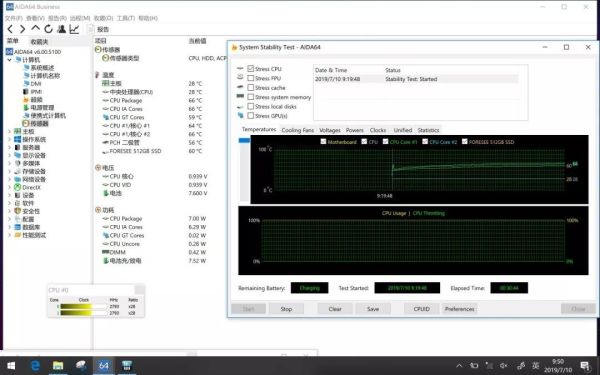
Task: Enable Stress local disks
Action: coord(251,106)
